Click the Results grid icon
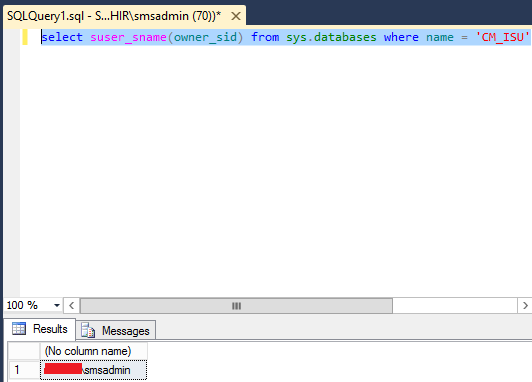The width and height of the screenshot is (532, 382). pyautogui.click(x=19, y=328)
